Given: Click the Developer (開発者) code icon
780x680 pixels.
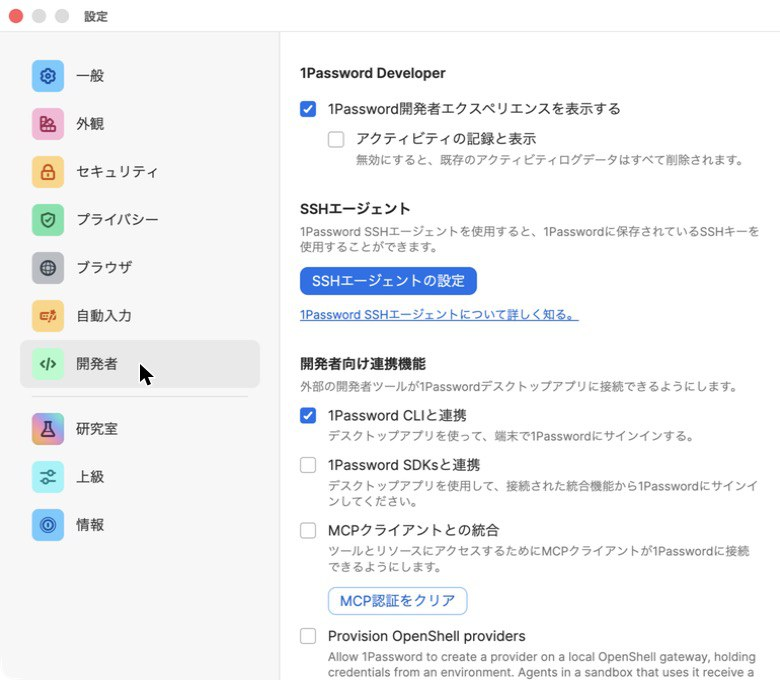Looking at the screenshot, I should coord(48,364).
